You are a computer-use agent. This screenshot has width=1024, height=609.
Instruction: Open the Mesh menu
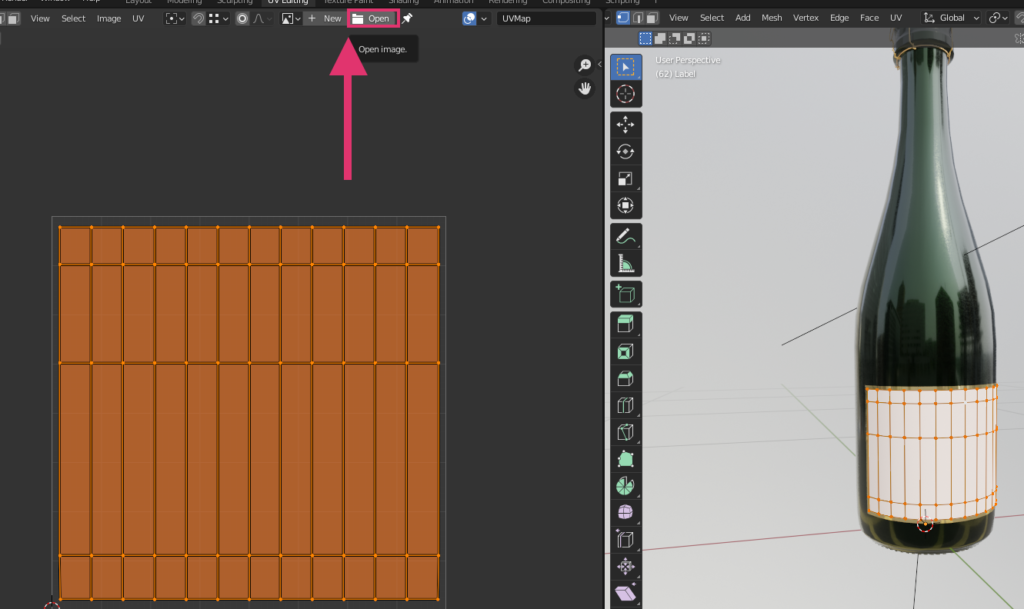click(771, 18)
